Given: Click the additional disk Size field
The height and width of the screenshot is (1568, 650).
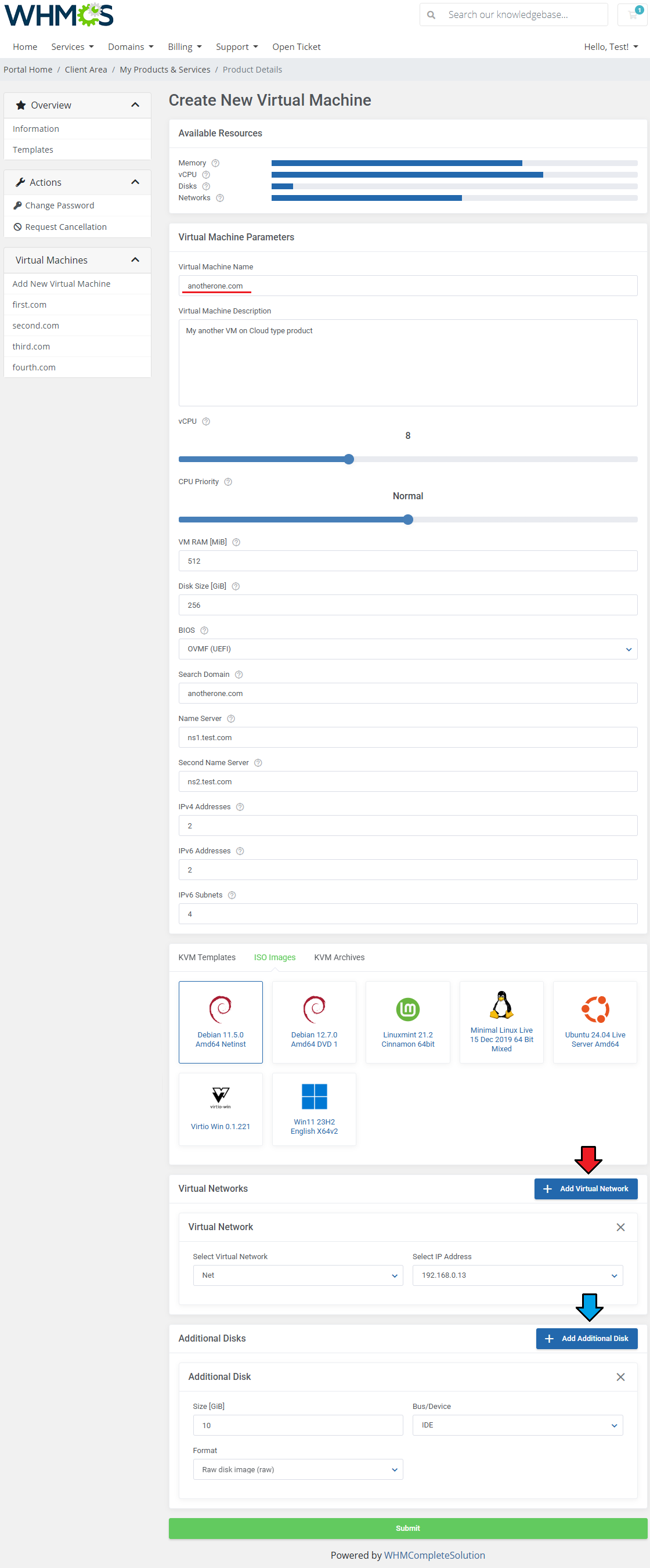Looking at the screenshot, I should pyautogui.click(x=298, y=1425).
